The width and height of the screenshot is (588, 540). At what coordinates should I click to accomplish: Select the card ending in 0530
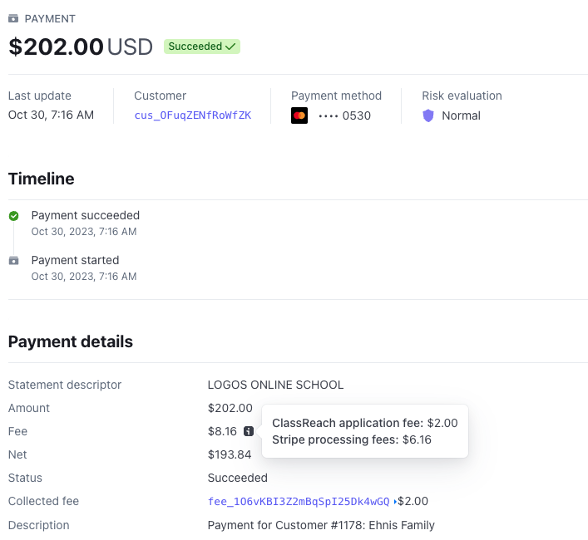point(344,116)
